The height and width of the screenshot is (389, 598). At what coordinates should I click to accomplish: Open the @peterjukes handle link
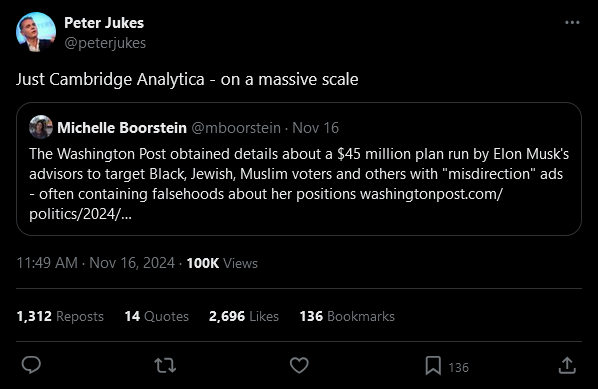pos(105,43)
